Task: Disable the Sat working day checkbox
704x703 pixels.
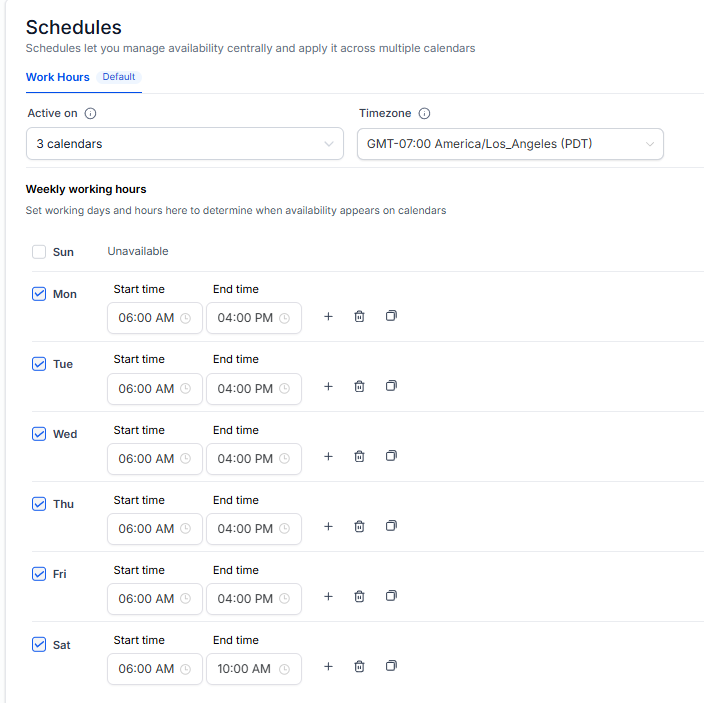Action: point(39,645)
